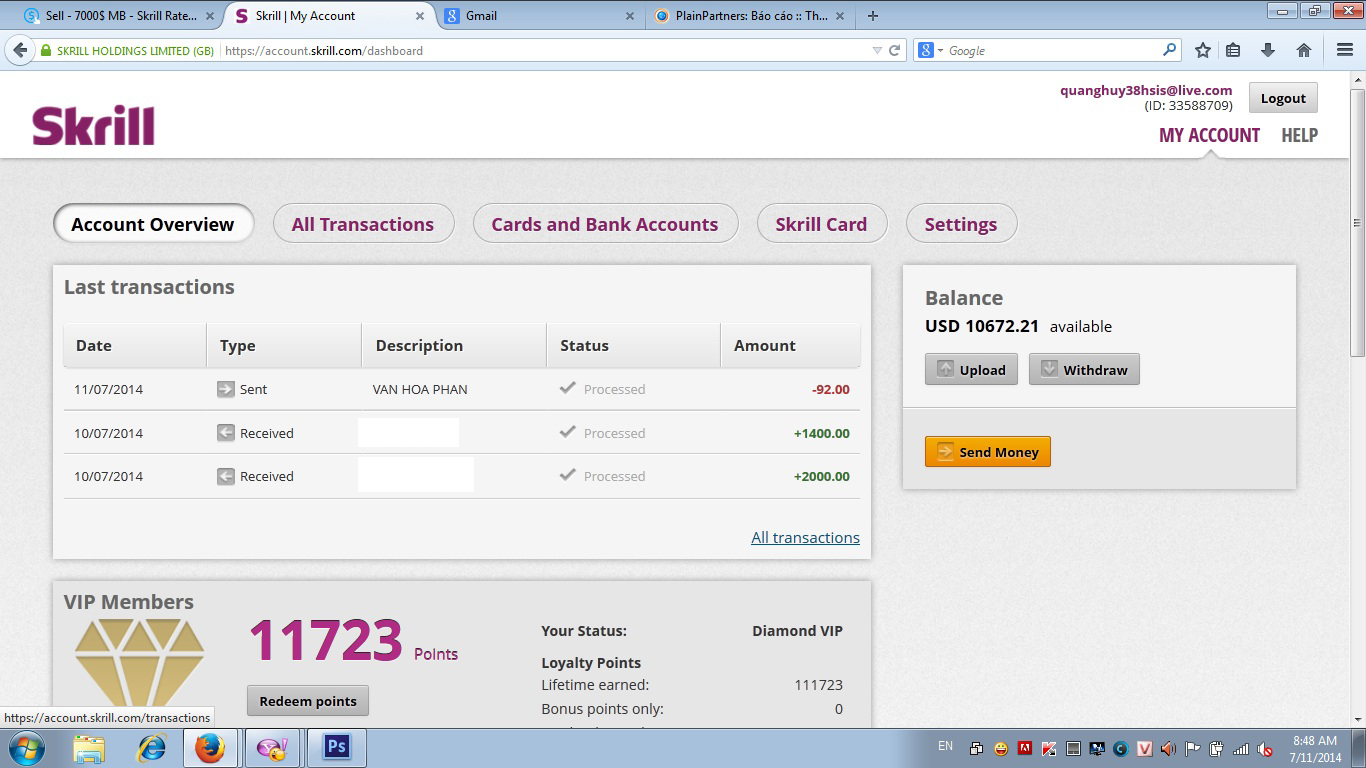1366x768 pixels.
Task: Click the Redeem points button
Action: click(308, 701)
